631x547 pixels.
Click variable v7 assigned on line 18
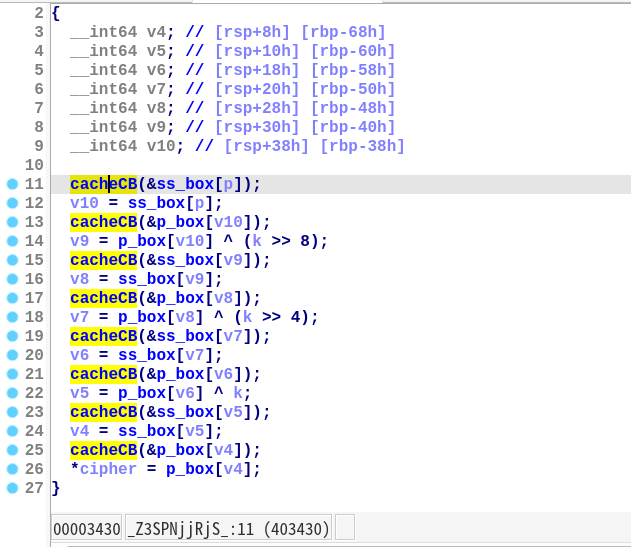[79, 317]
